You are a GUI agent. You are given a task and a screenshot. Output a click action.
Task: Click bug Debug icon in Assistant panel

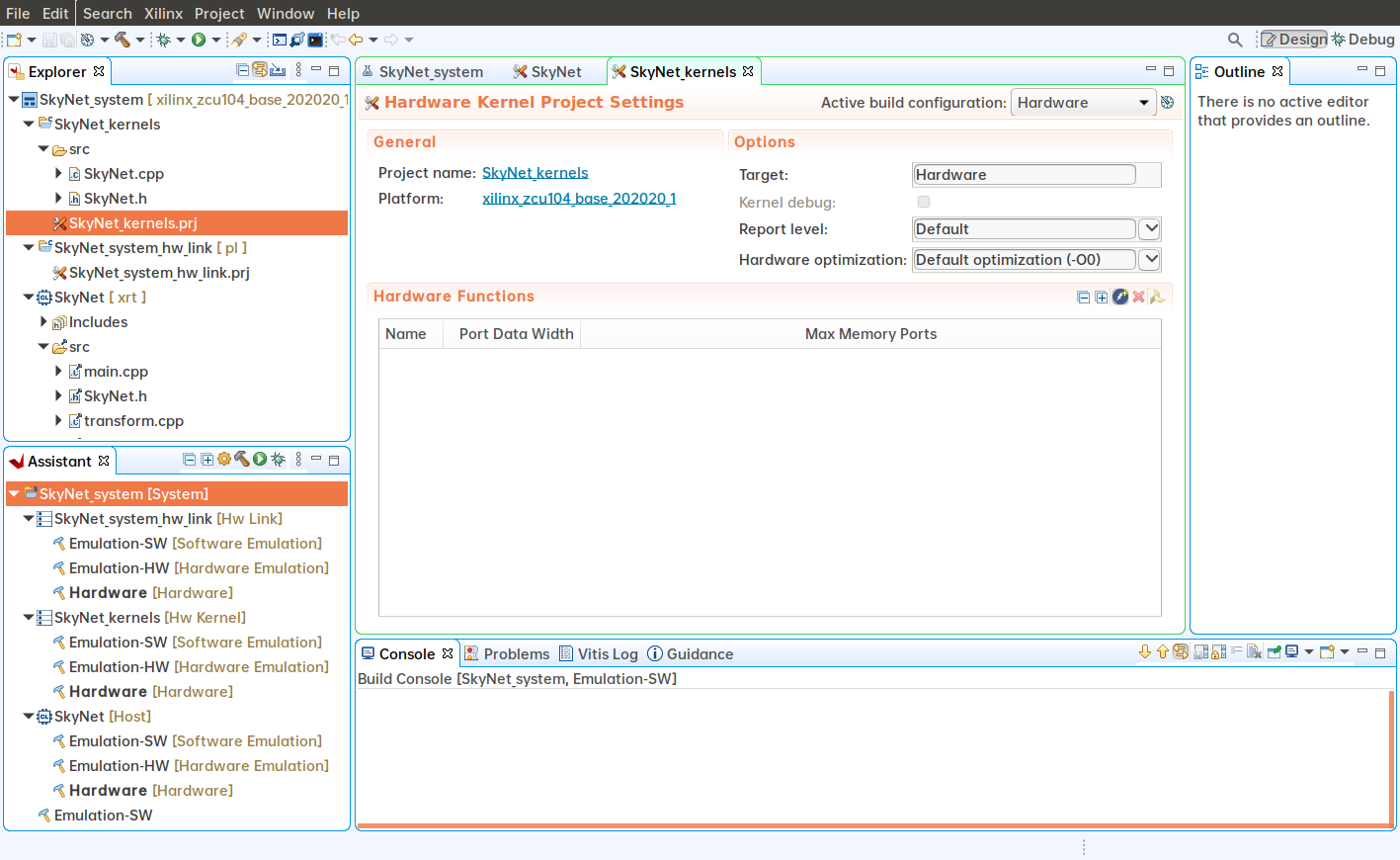pyautogui.click(x=279, y=460)
